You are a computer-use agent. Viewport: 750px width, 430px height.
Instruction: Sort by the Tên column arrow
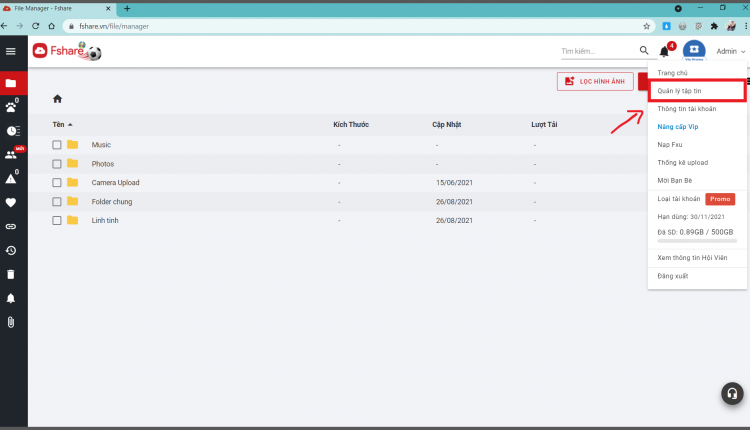[x=70, y=125]
